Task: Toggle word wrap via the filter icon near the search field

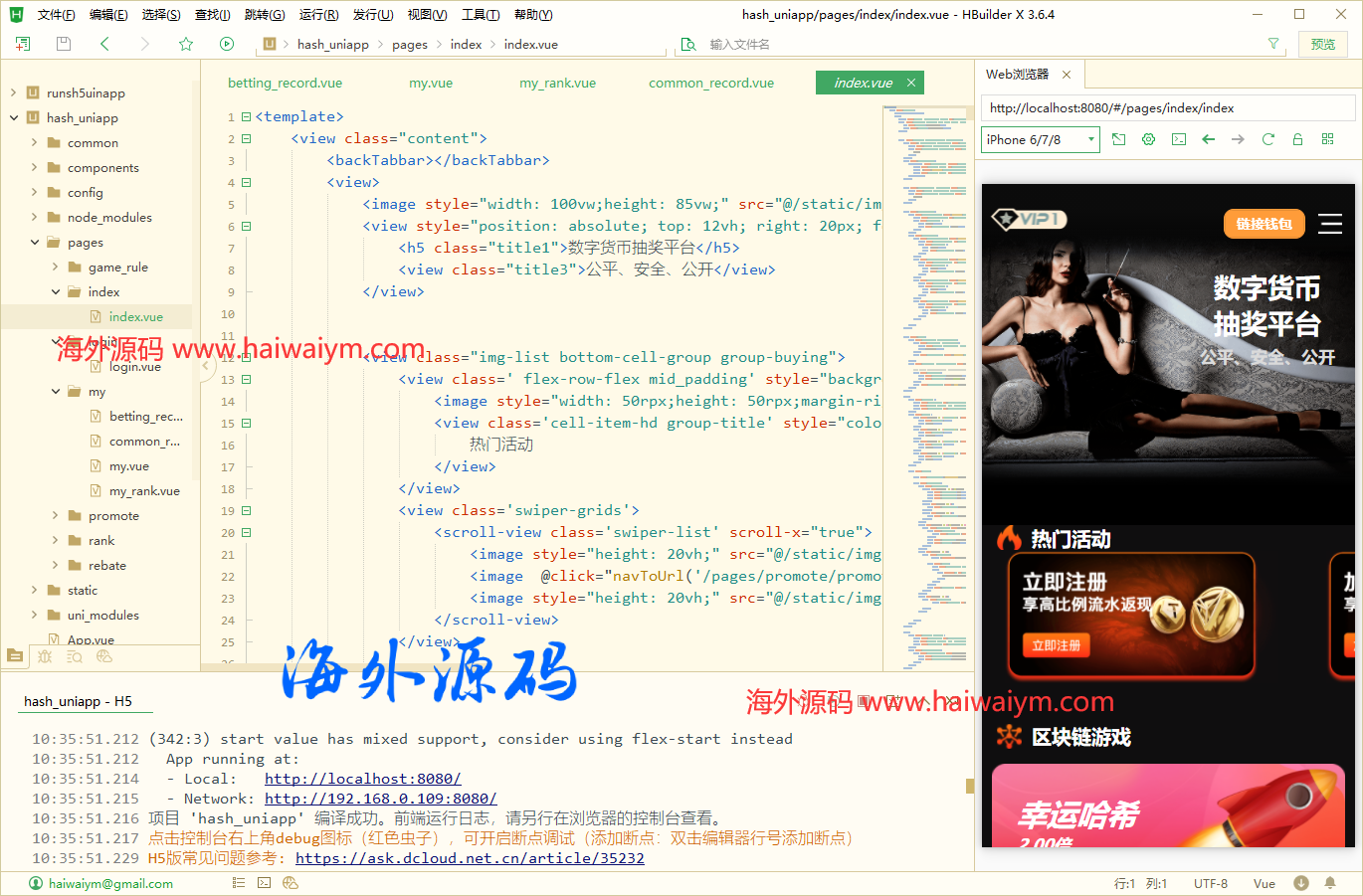Action: 1273,44
